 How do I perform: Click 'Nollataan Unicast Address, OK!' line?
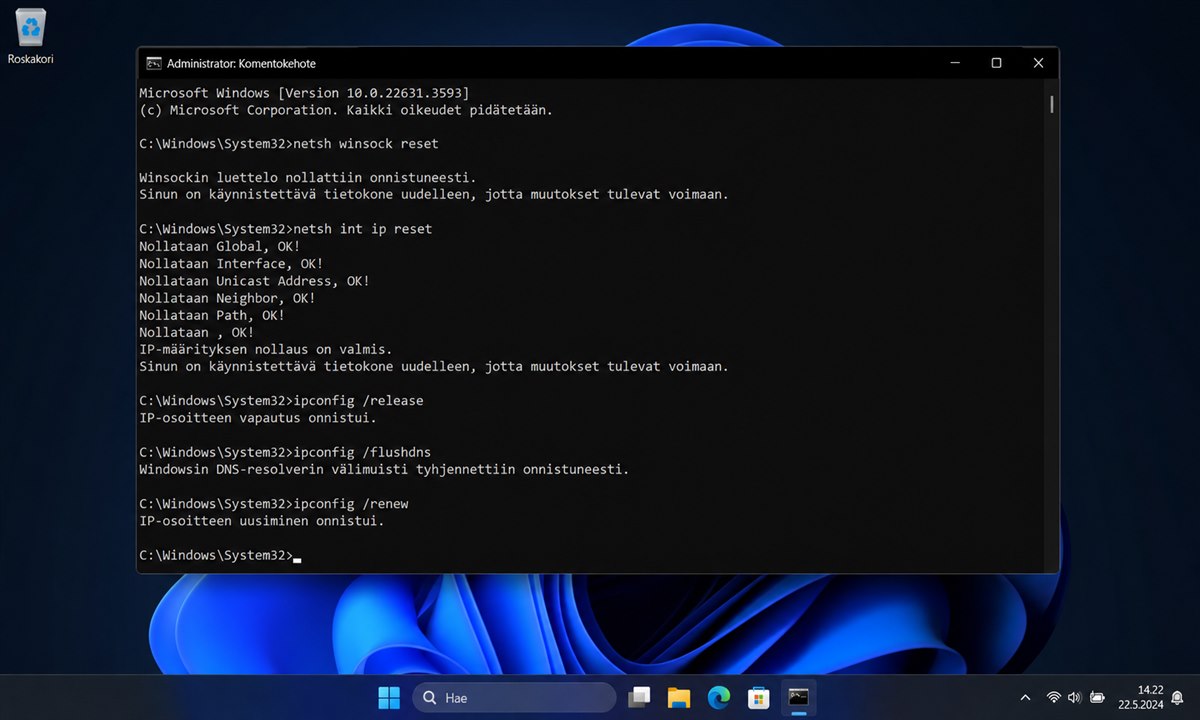pos(255,281)
